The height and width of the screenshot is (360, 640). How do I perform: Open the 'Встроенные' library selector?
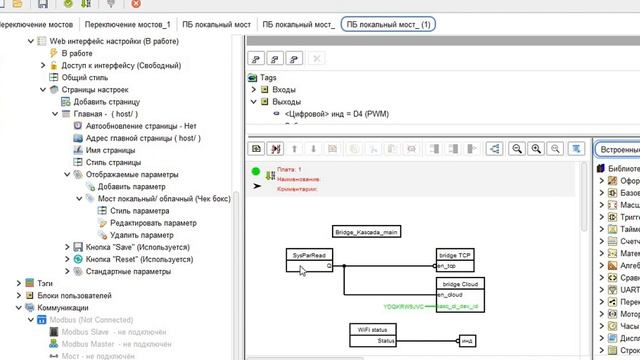click(617, 149)
